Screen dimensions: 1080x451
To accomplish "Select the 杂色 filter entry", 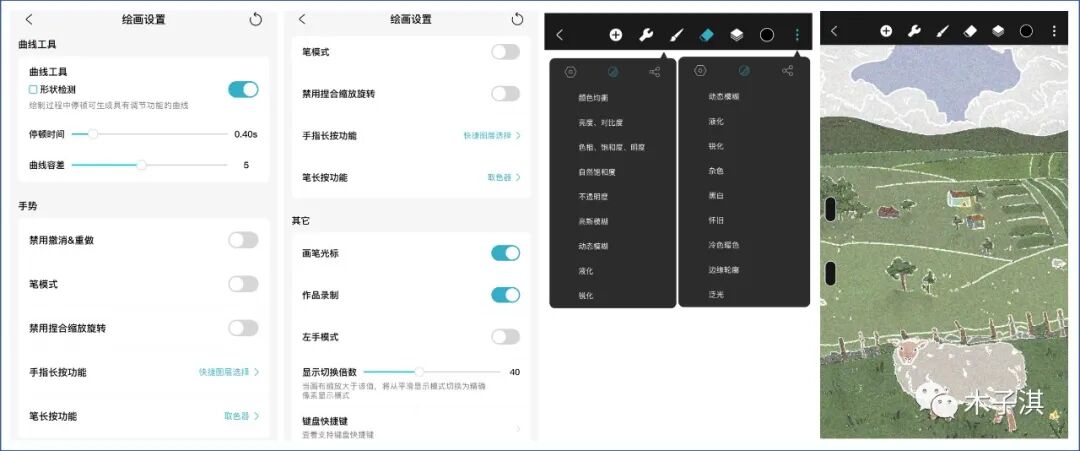I will (716, 171).
